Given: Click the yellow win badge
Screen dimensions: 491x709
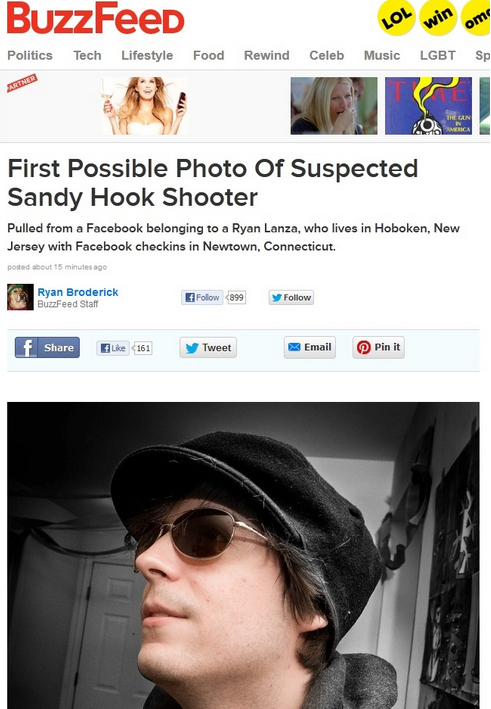Looking at the screenshot, I should [438, 18].
